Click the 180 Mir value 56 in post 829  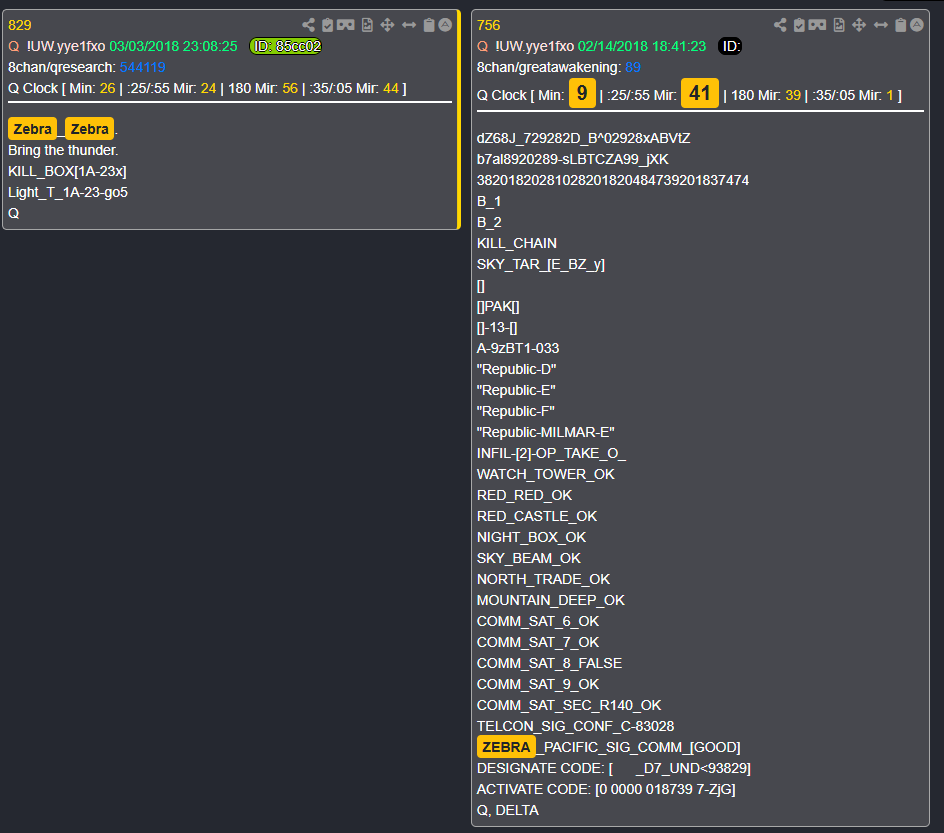[x=290, y=88]
